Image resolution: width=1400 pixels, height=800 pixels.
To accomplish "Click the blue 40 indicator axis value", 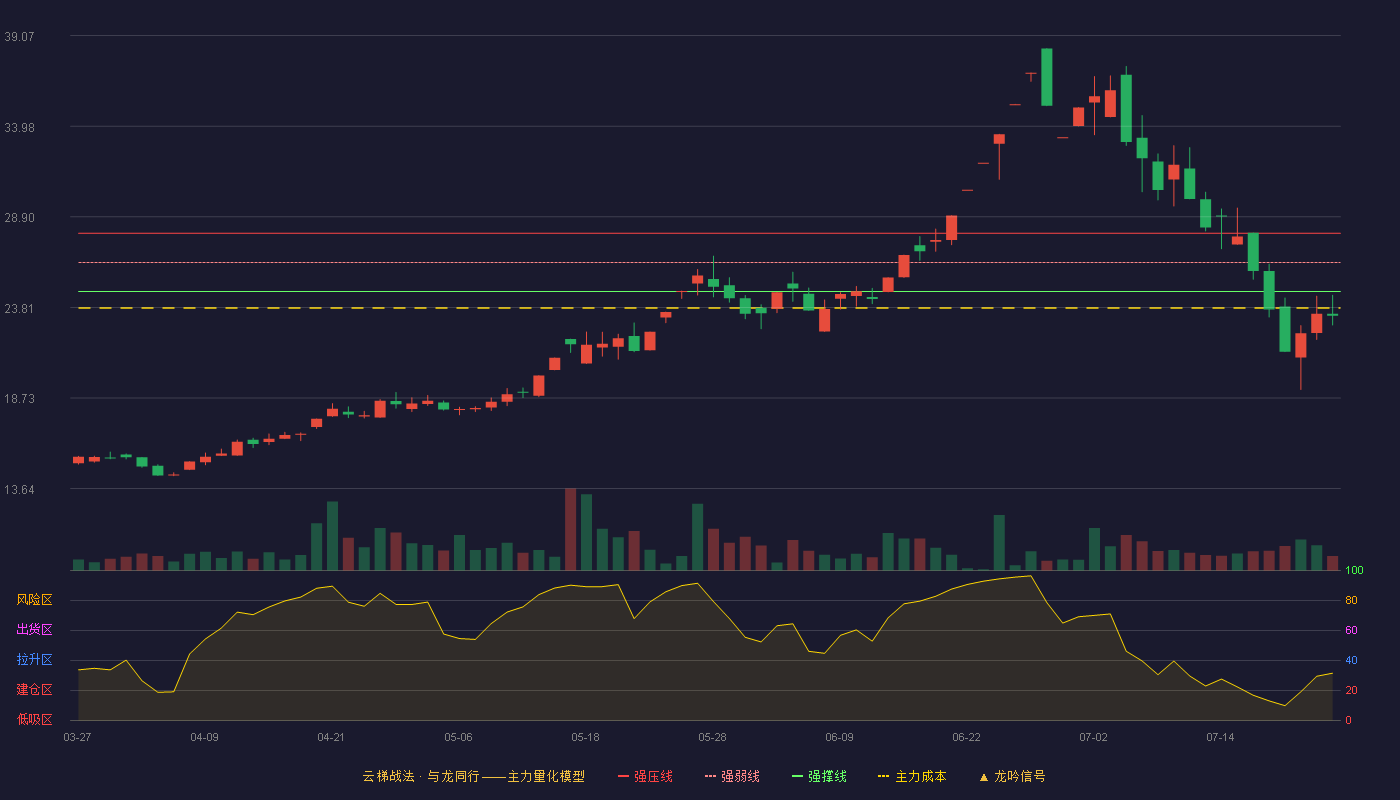I will pyautogui.click(x=1351, y=661).
